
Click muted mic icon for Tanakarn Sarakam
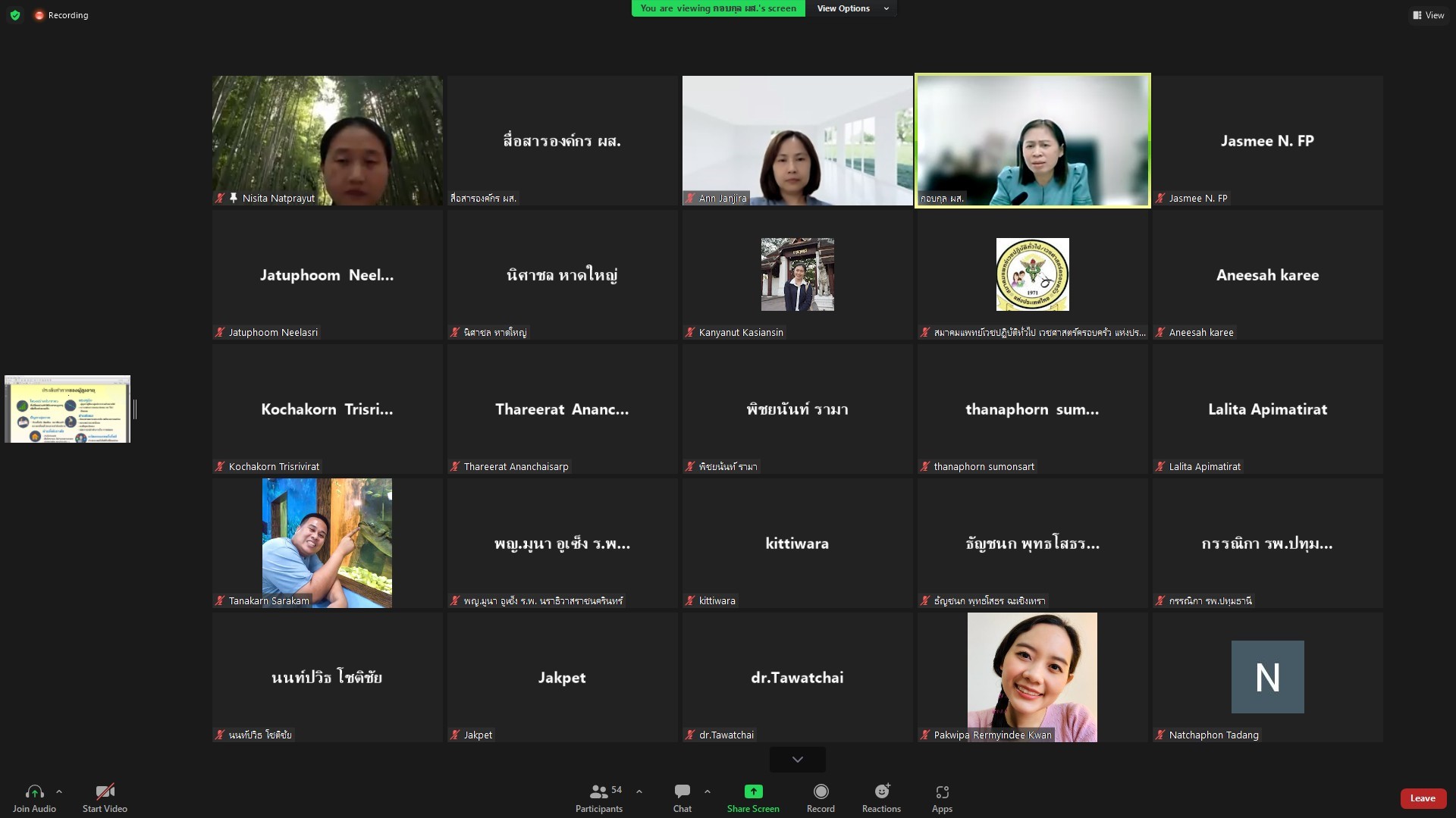(x=220, y=600)
